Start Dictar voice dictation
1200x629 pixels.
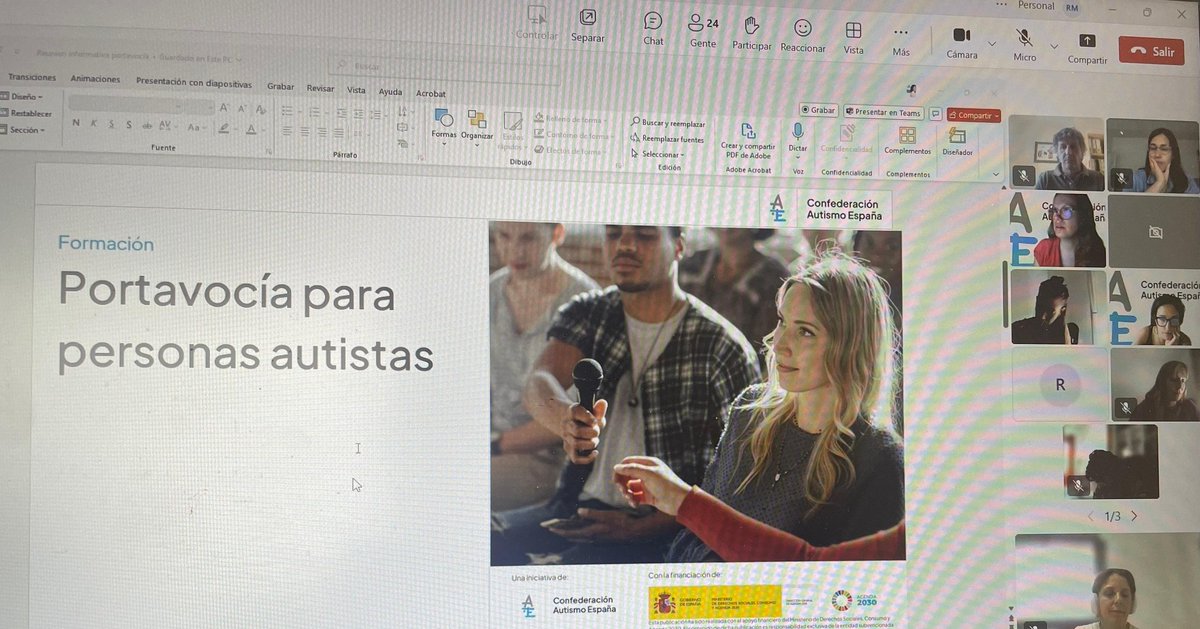tap(798, 139)
